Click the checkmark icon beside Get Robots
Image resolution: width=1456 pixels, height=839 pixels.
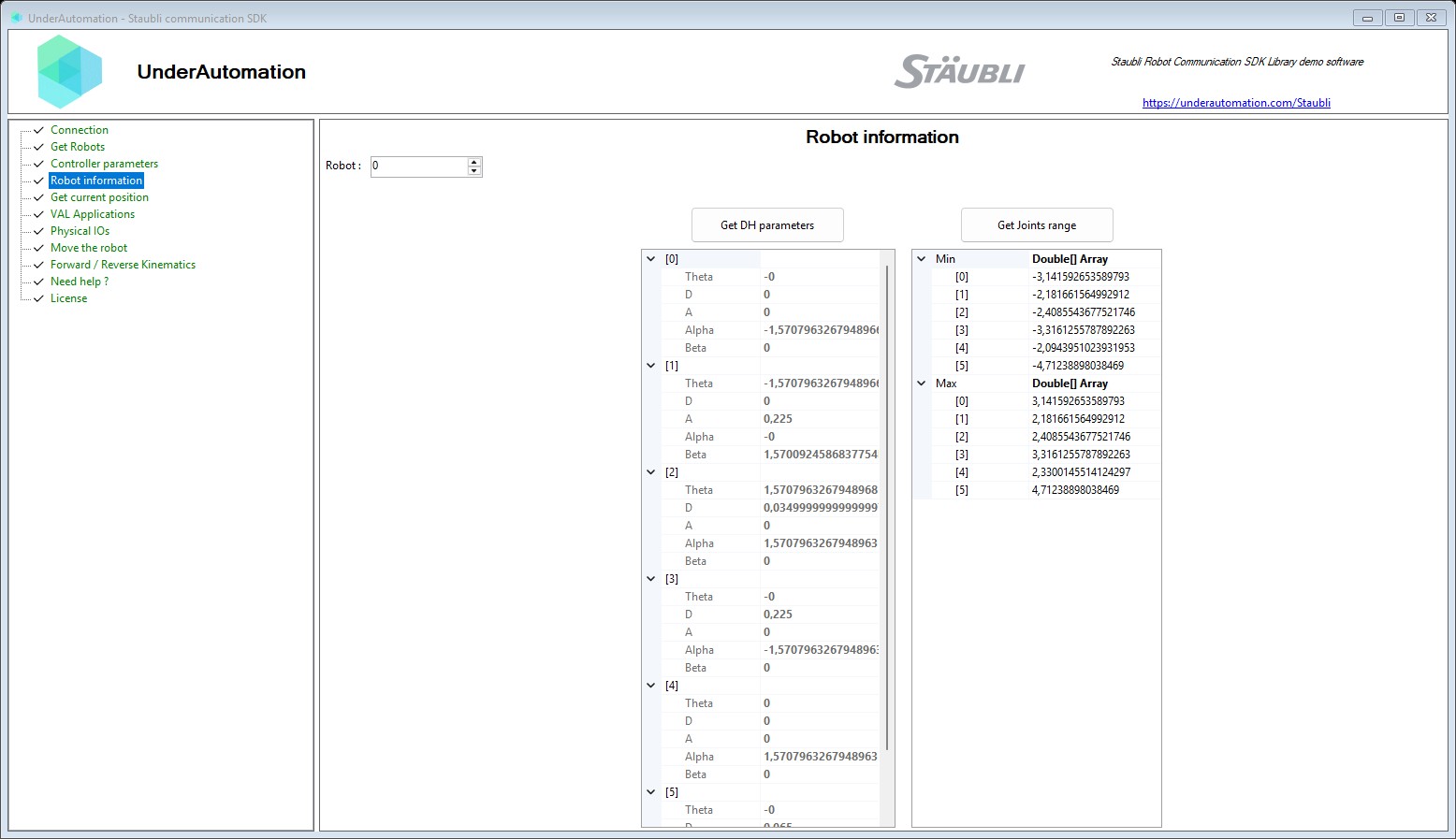click(38, 147)
